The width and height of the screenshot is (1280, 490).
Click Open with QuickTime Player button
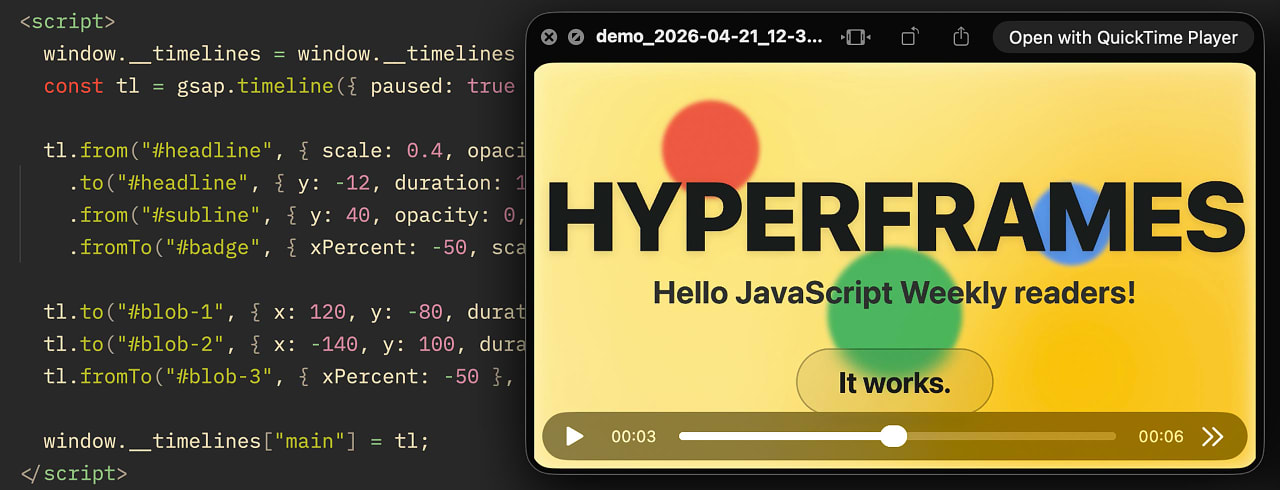(1123, 37)
